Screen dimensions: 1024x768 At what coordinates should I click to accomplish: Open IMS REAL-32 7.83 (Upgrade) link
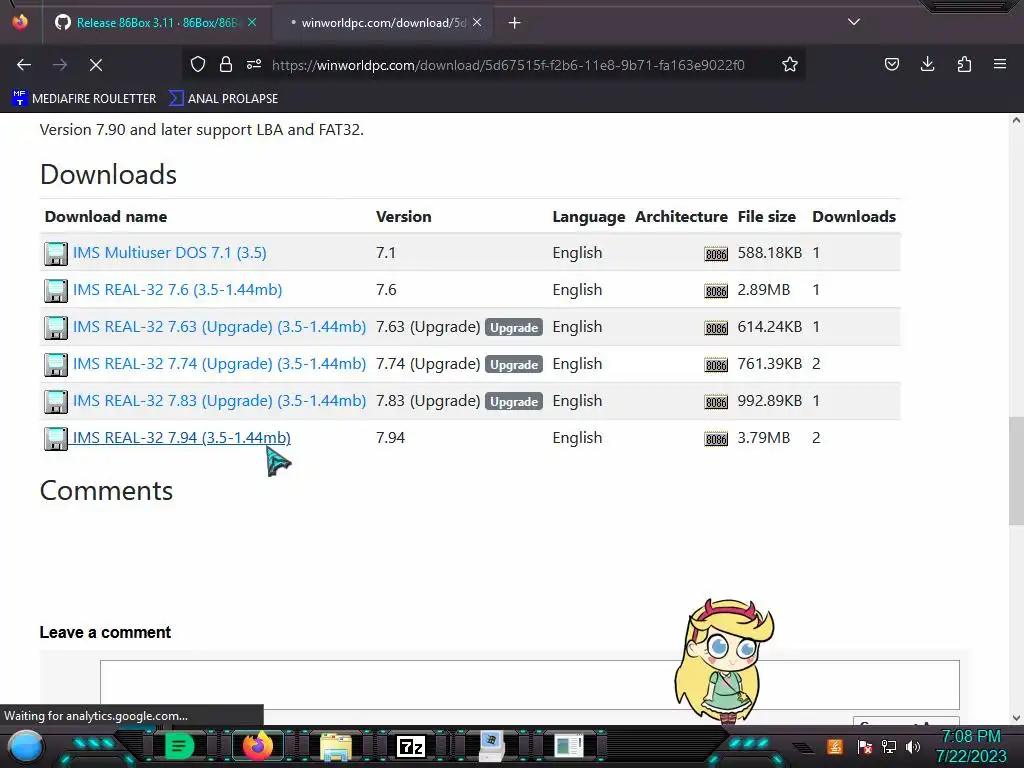[219, 400]
